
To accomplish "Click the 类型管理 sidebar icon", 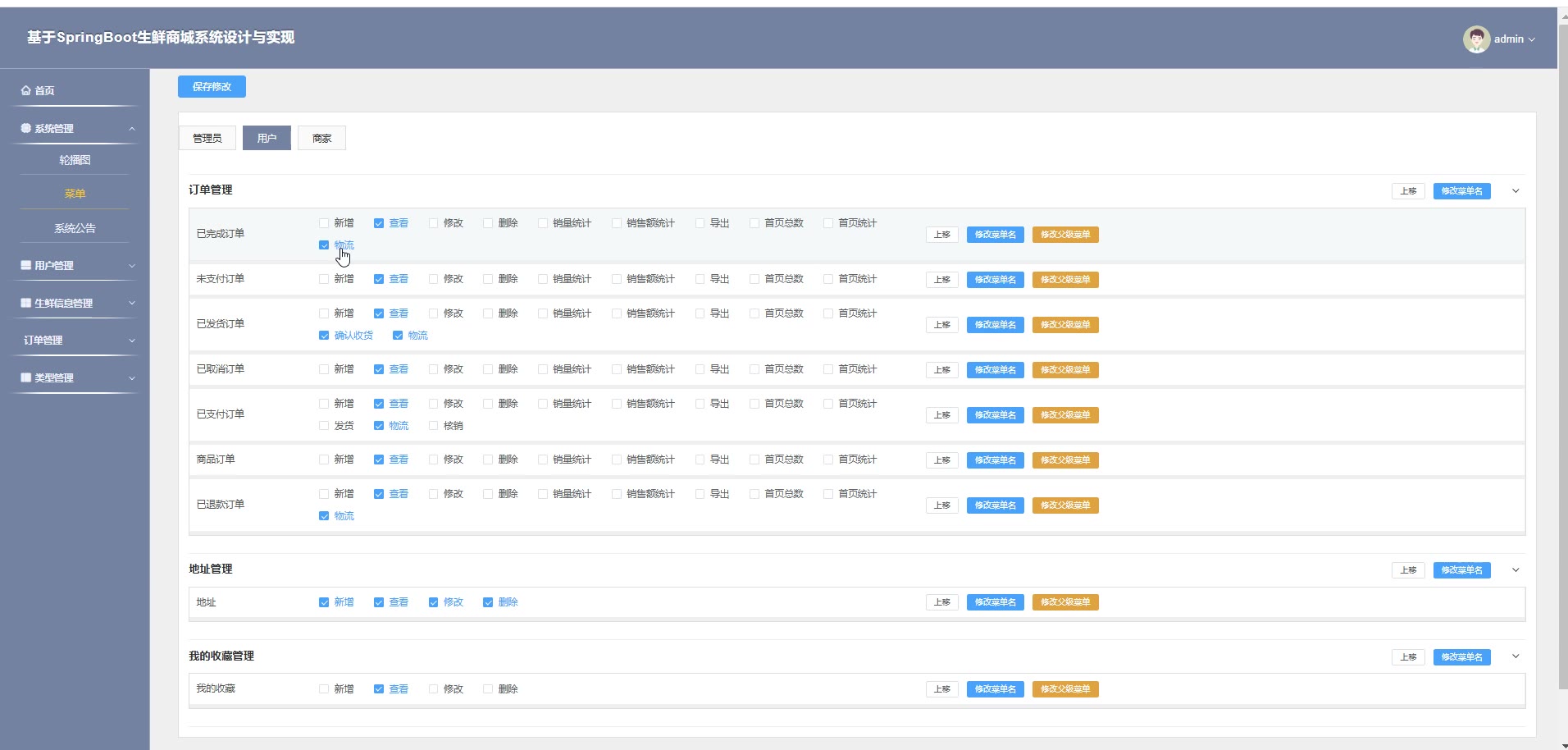I will point(26,377).
